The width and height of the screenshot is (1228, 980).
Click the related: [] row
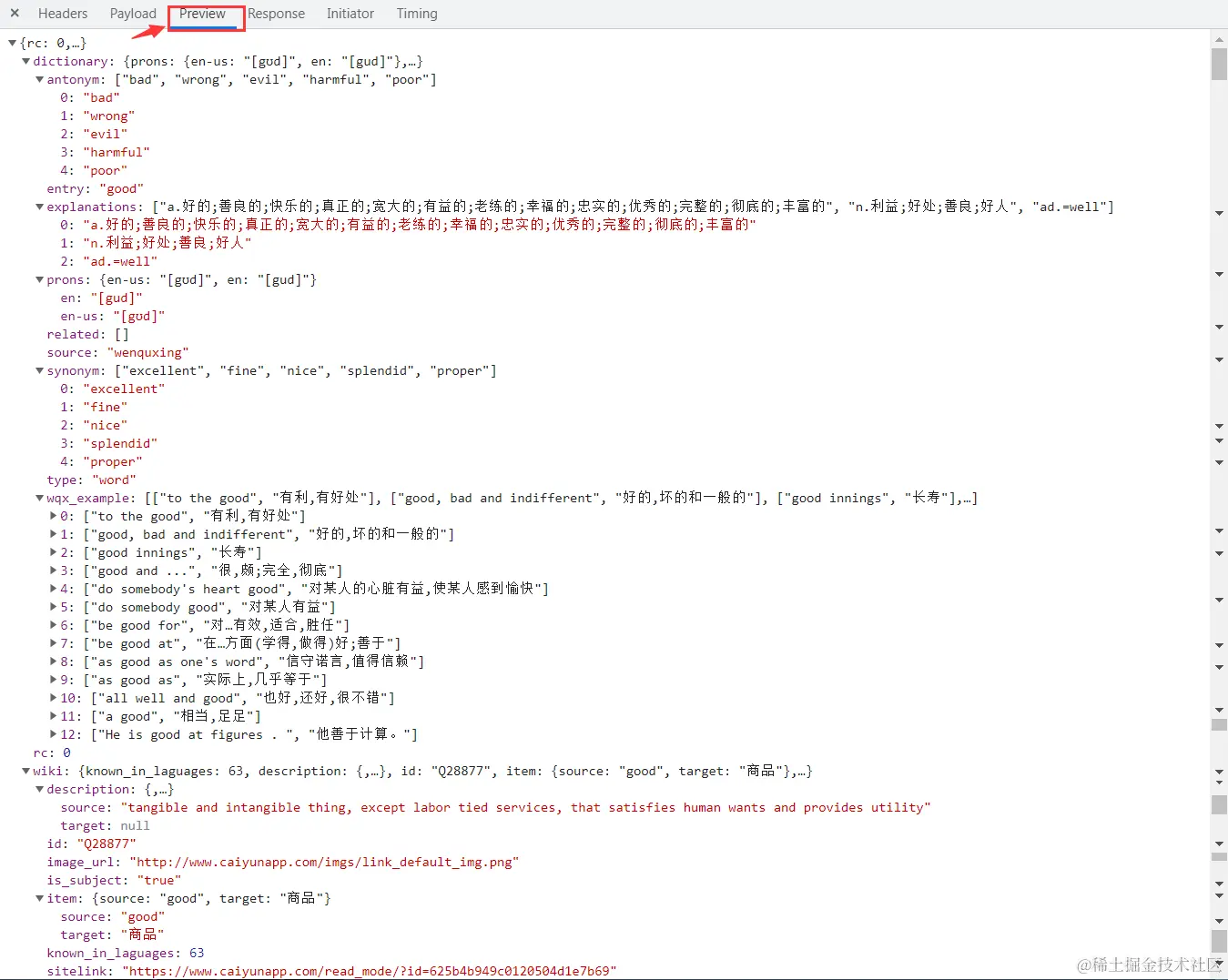click(x=87, y=334)
